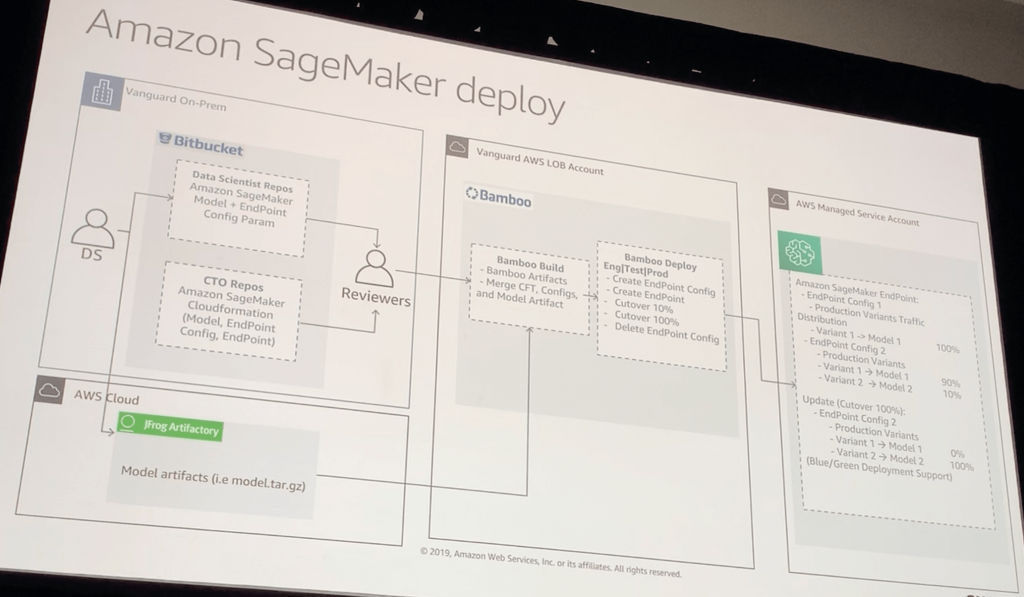Click the 'AWS Cloud' label
This screenshot has width=1024, height=597.
(x=106, y=396)
